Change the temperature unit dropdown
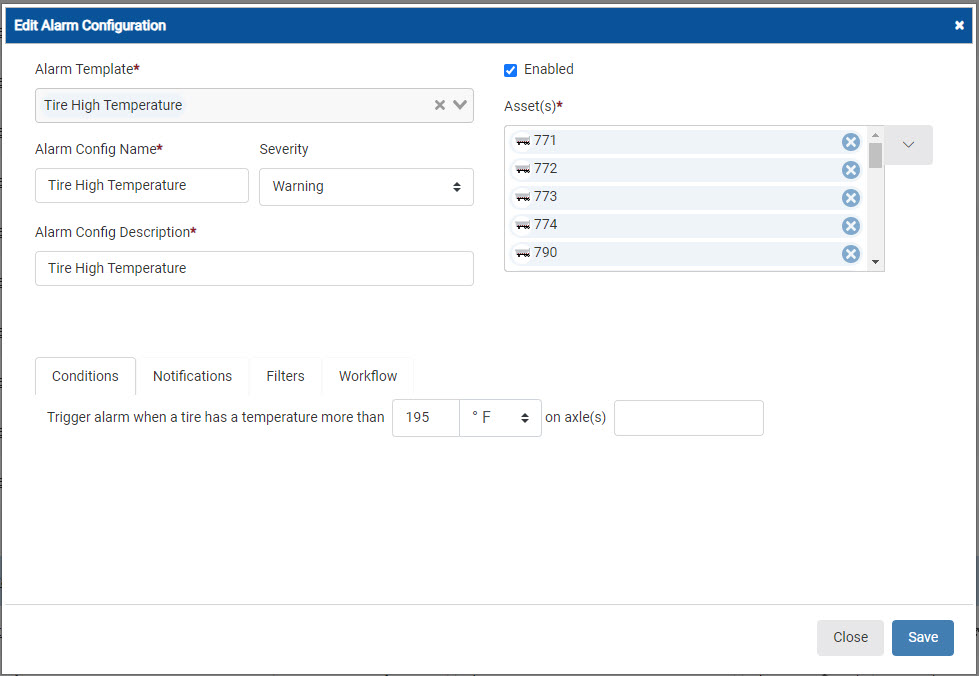 pos(500,418)
